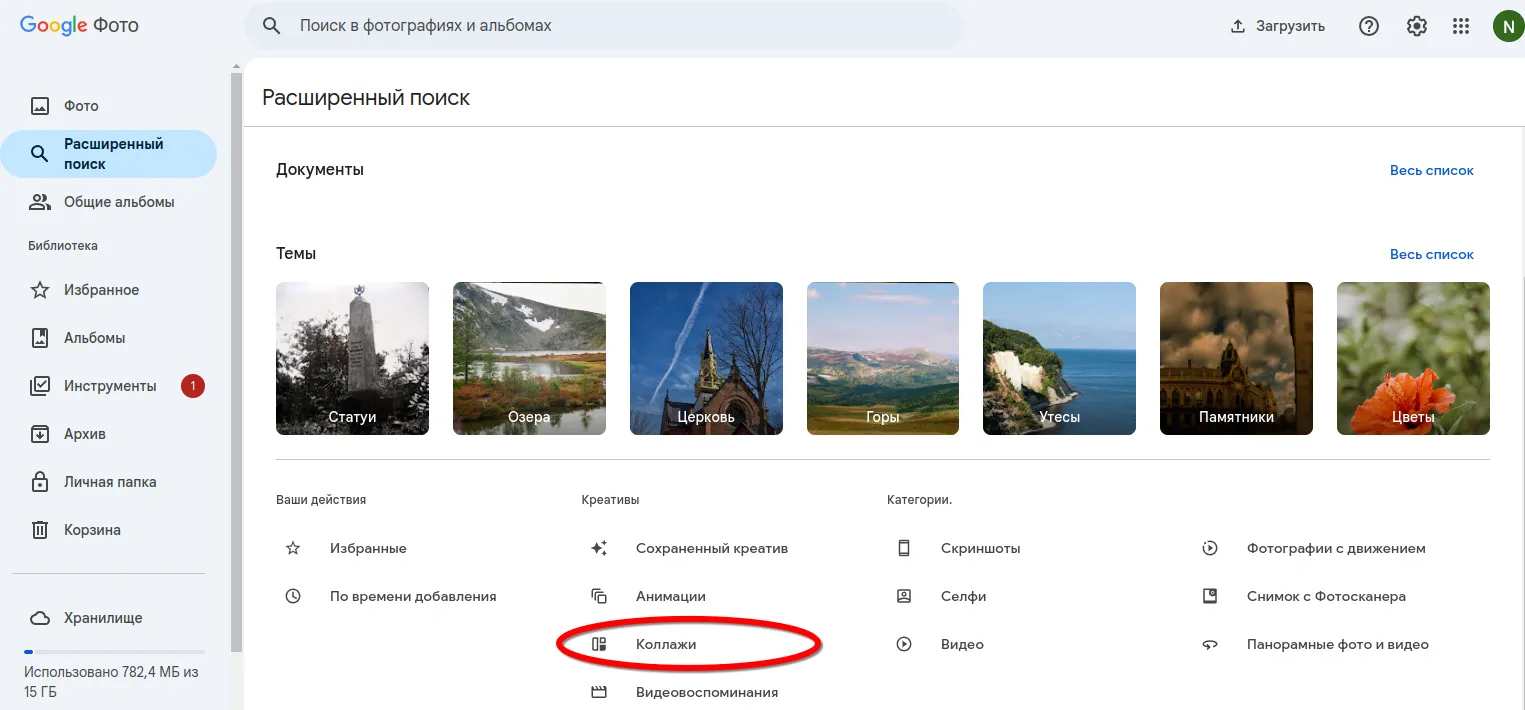Screen dimensions: 1525x710
Task: Open the Горы theme thumbnail
Action: pos(882,358)
